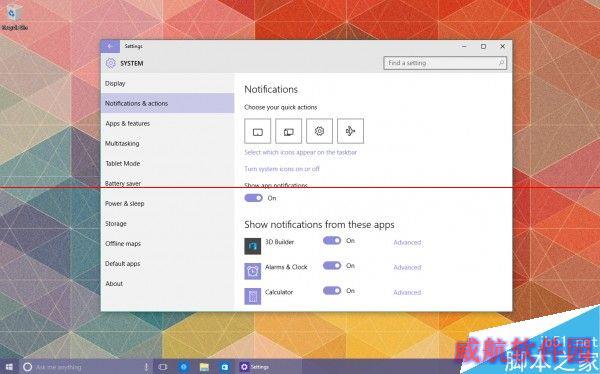The image size is (600, 374).
Task: Disable Calculator notifications toggle
Action: click(332, 291)
